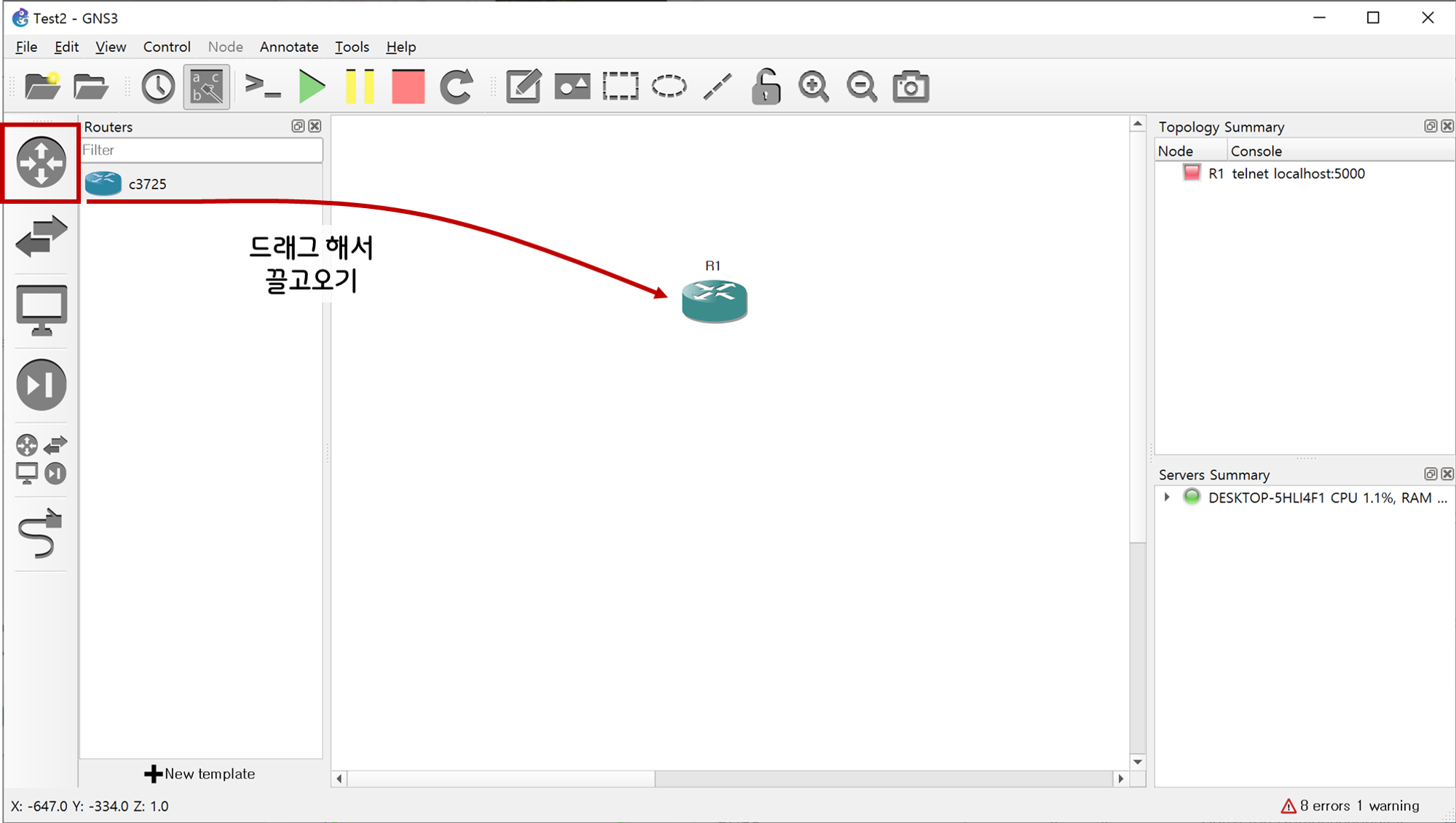
Task: Click the canvas scroll down arrow
Action: (x=1138, y=762)
